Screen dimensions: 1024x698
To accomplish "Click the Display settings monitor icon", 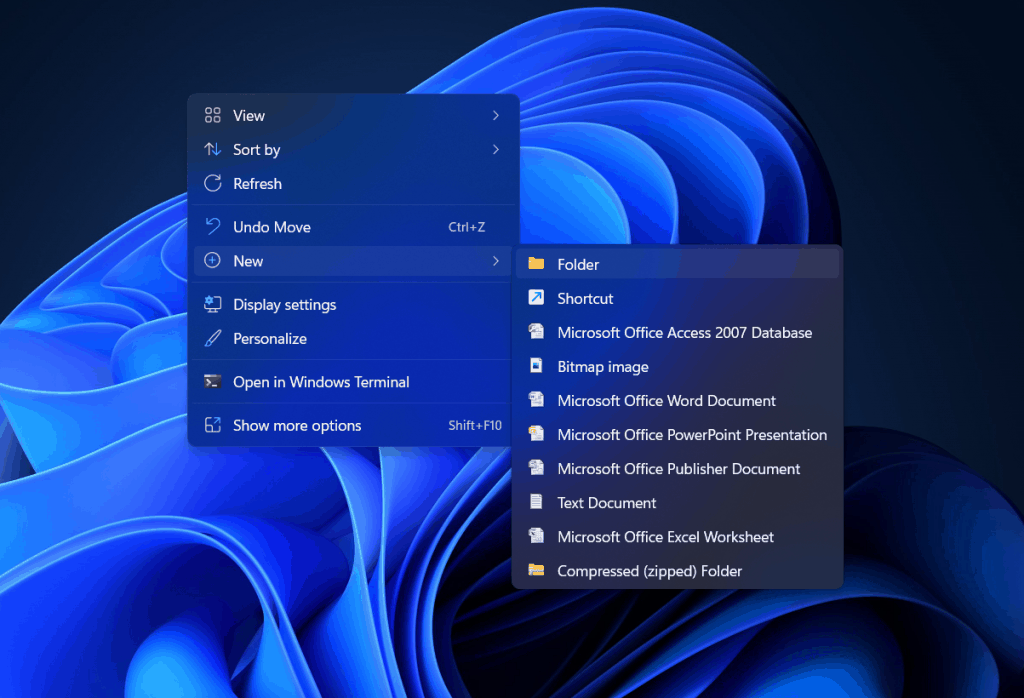I will [x=212, y=304].
